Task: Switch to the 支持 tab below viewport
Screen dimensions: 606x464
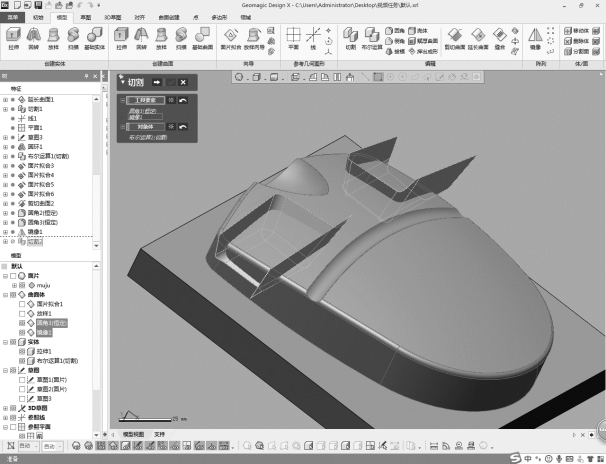Action: pyautogui.click(x=160, y=434)
